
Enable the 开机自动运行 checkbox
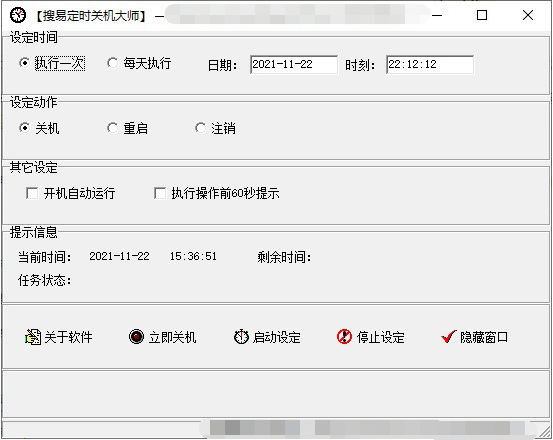point(32,193)
